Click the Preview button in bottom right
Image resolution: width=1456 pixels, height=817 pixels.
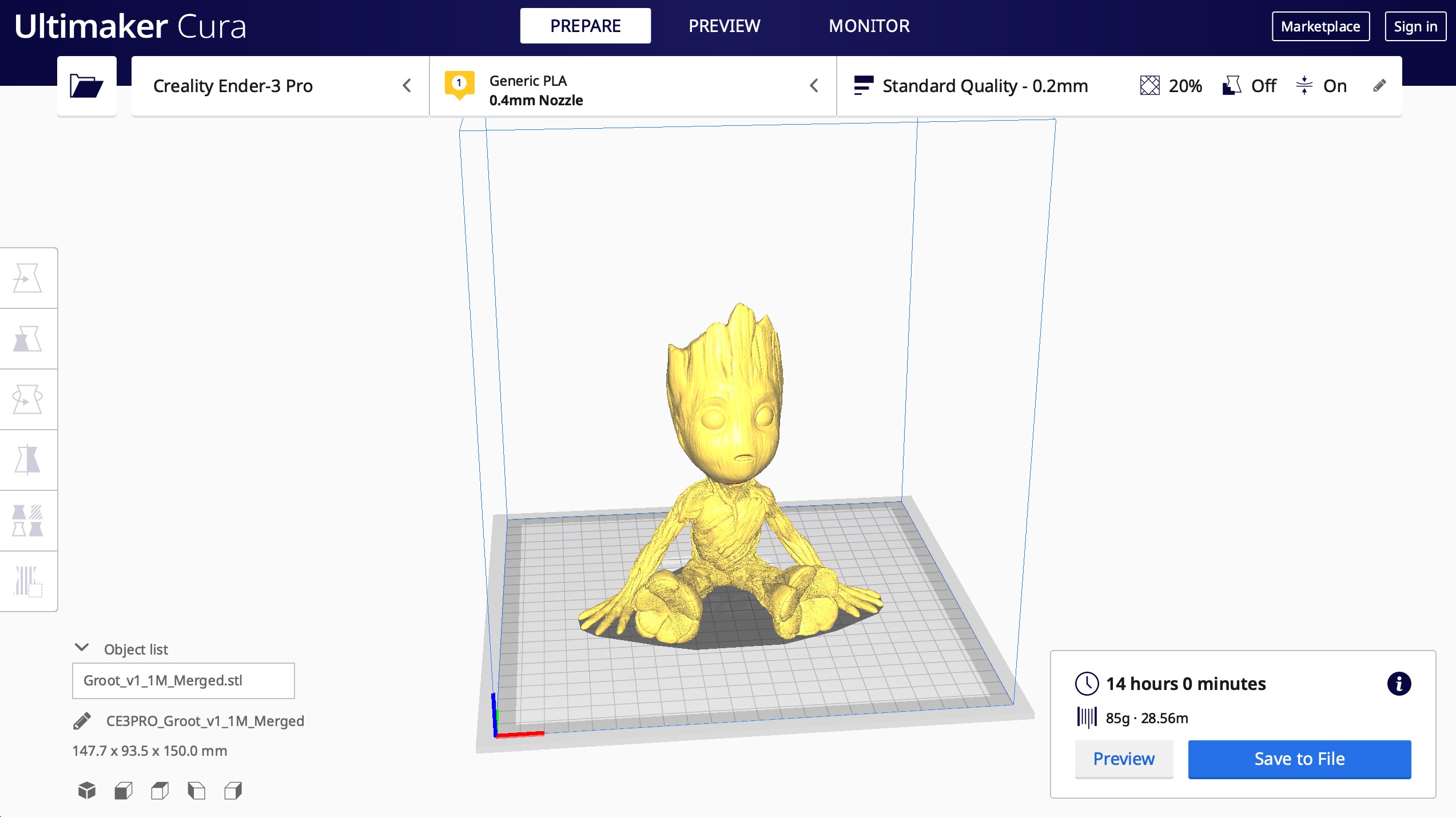point(1124,758)
